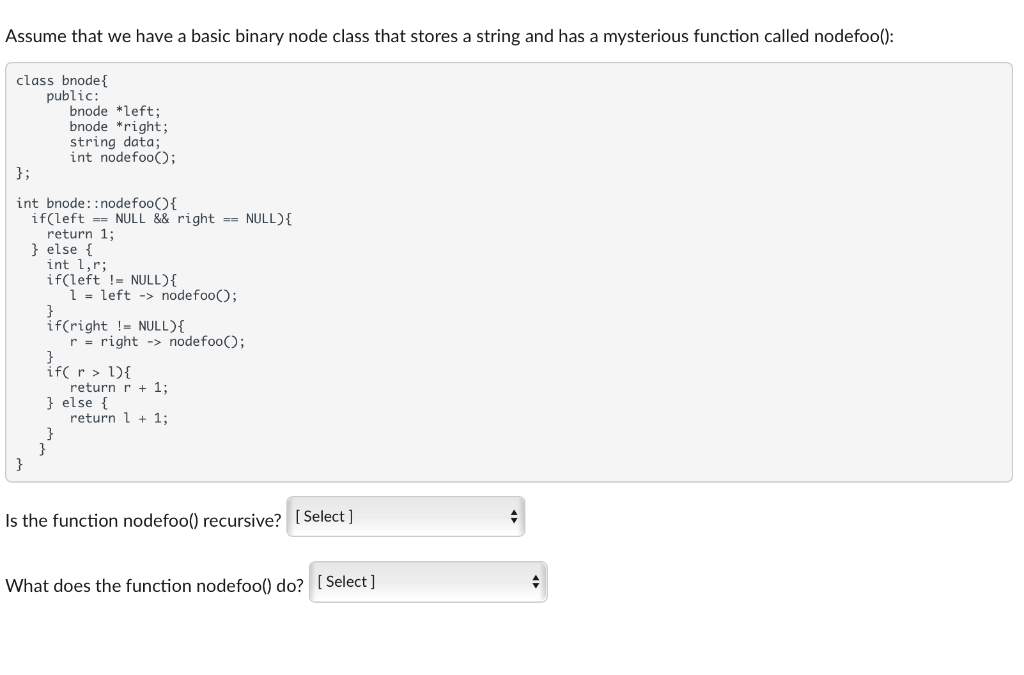Screen dimensions: 1024x675
Task: Open the dropdown asking what nodefoo() does
Action: point(427,581)
